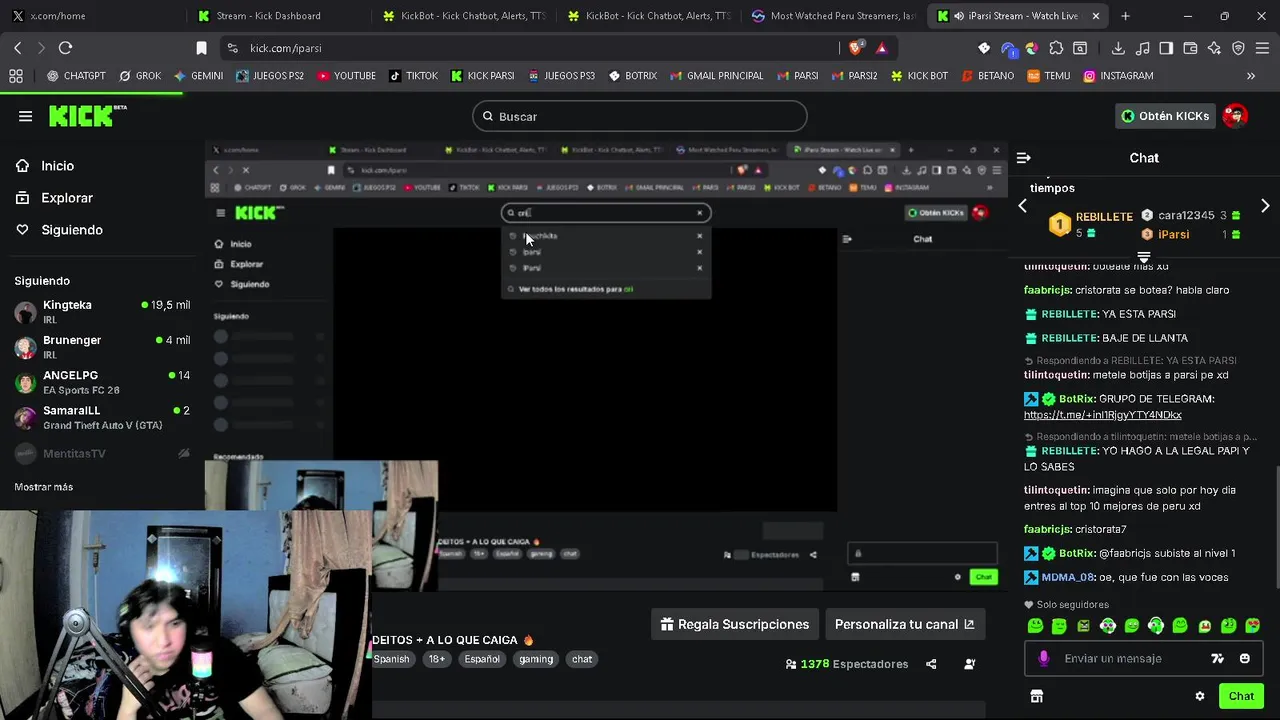Open Brave VPN shield icon
This screenshot has height=720, width=1280.
[1238, 48]
